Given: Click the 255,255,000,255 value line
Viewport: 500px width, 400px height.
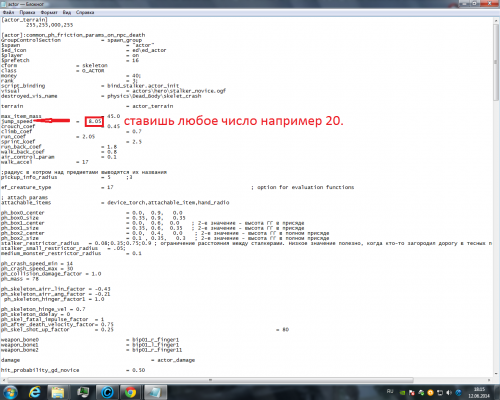Looking at the screenshot, I should pos(49,25).
